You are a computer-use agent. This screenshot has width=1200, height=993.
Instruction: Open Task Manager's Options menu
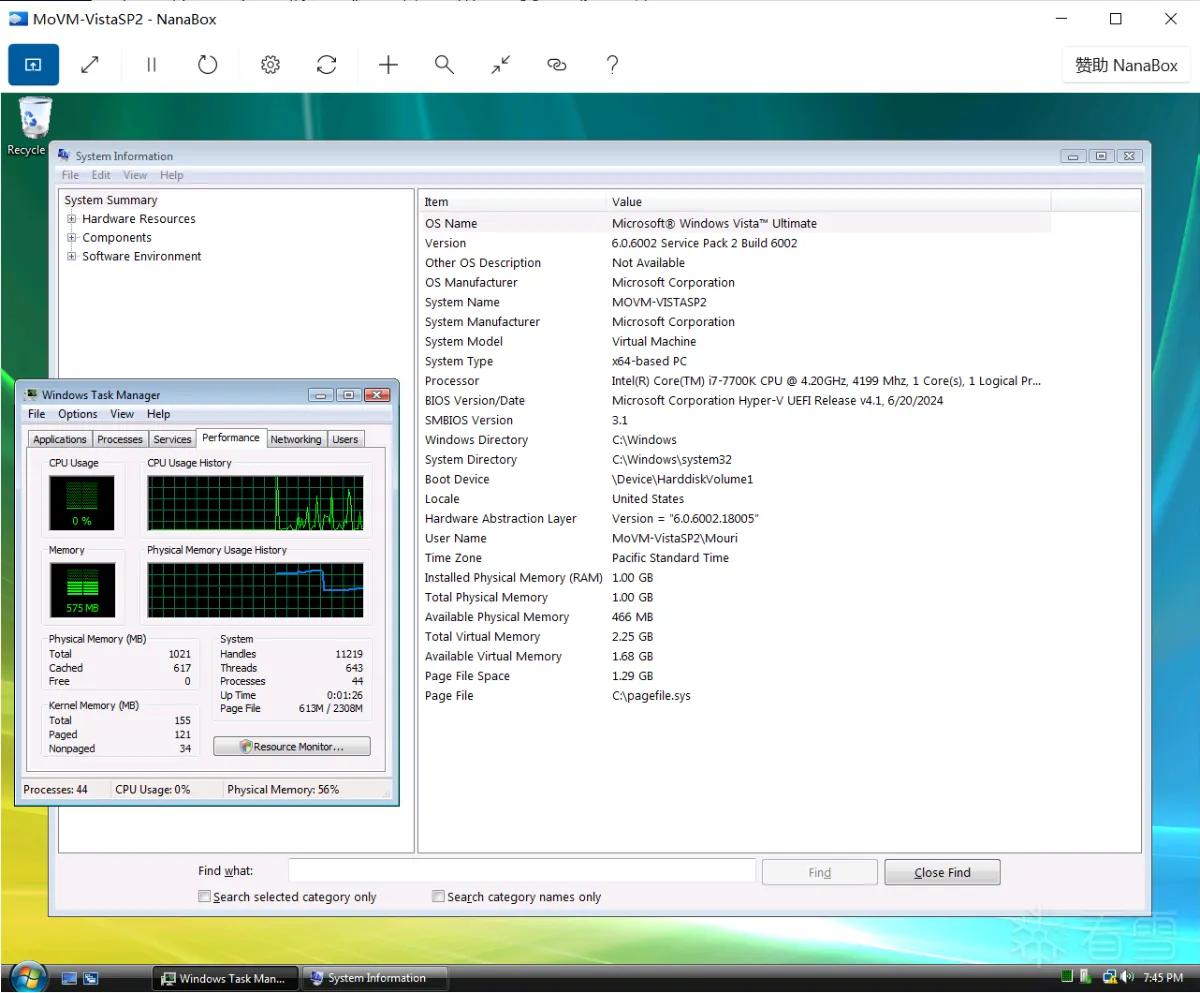click(x=77, y=414)
